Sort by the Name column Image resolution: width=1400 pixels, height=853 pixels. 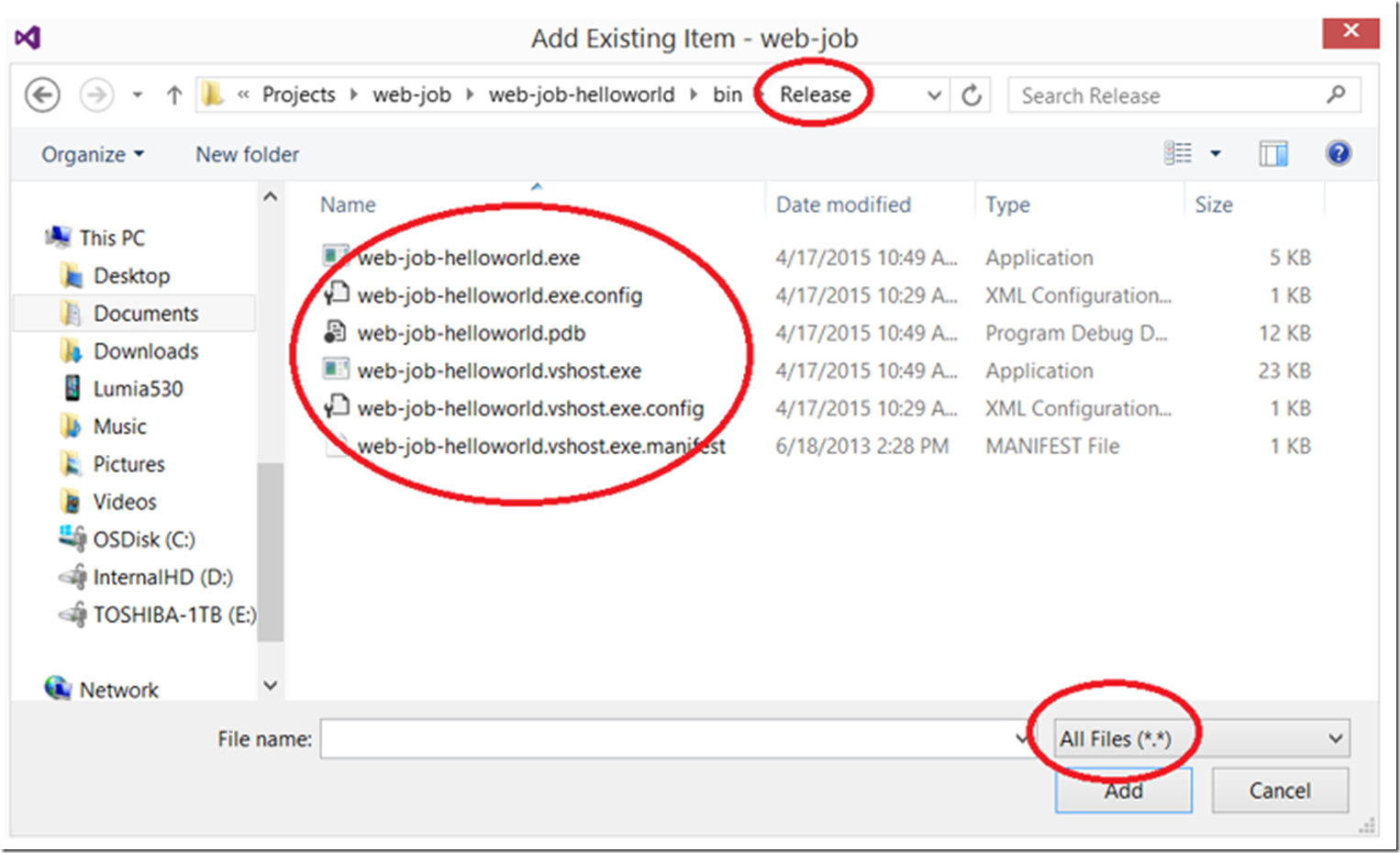coord(348,205)
